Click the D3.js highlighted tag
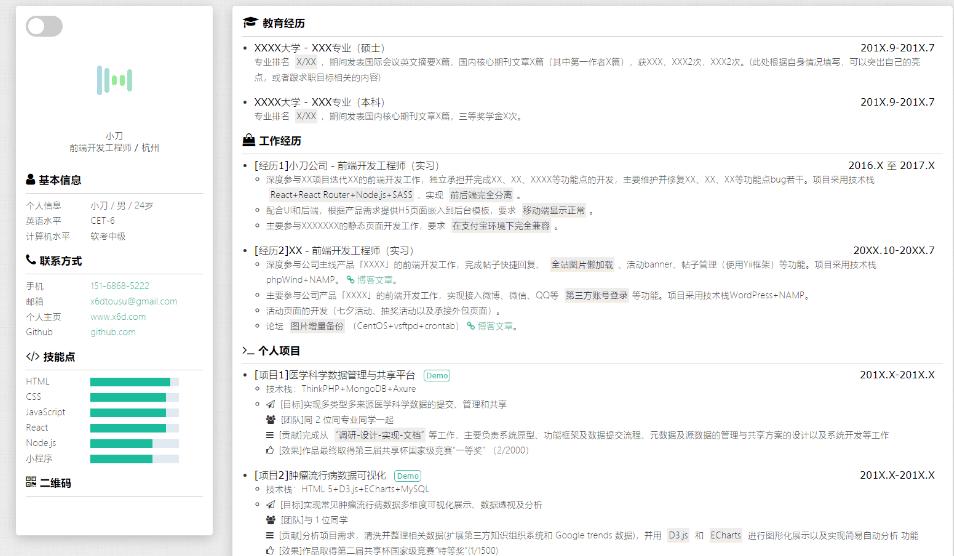This screenshot has width=954, height=556. coord(678,535)
